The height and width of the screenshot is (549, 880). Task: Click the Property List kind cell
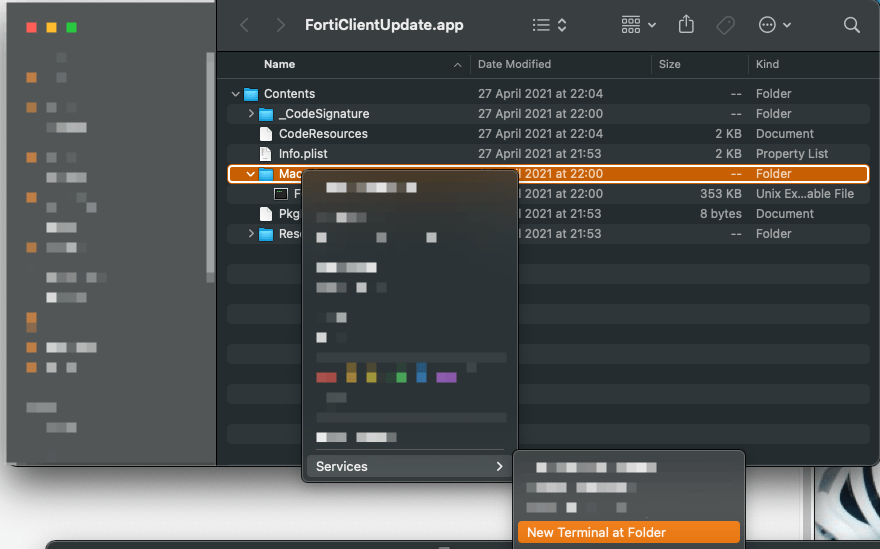[x=792, y=154]
